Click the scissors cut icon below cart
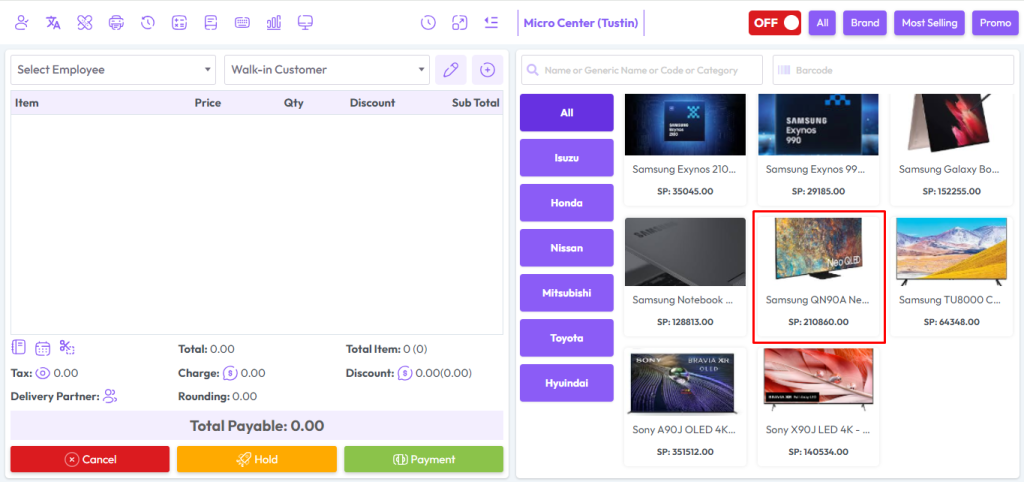Image resolution: width=1024 pixels, height=482 pixels. point(67,347)
